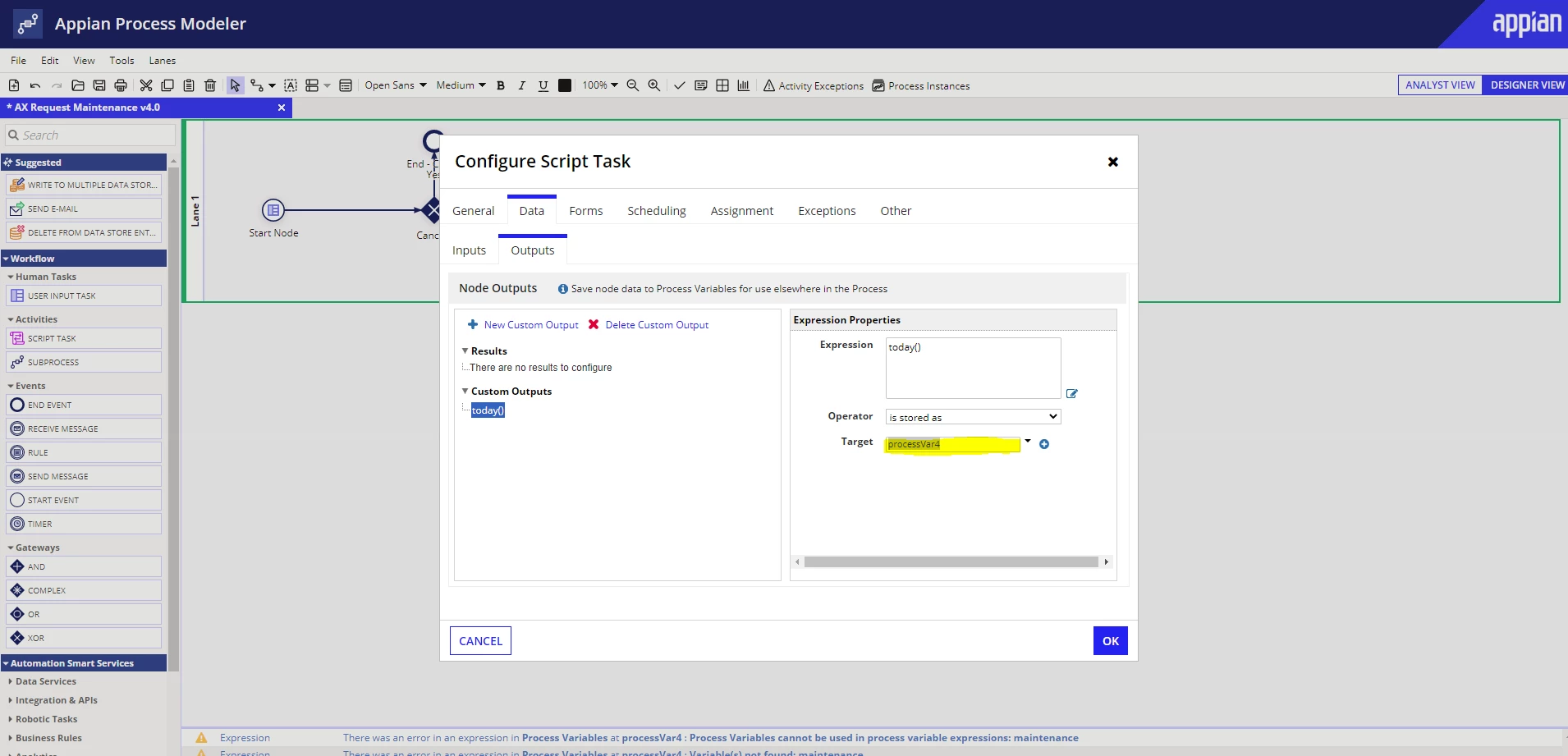Screen dimensions: 1568x756
Task: Delete selection with trash icon
Action: tap(210, 85)
